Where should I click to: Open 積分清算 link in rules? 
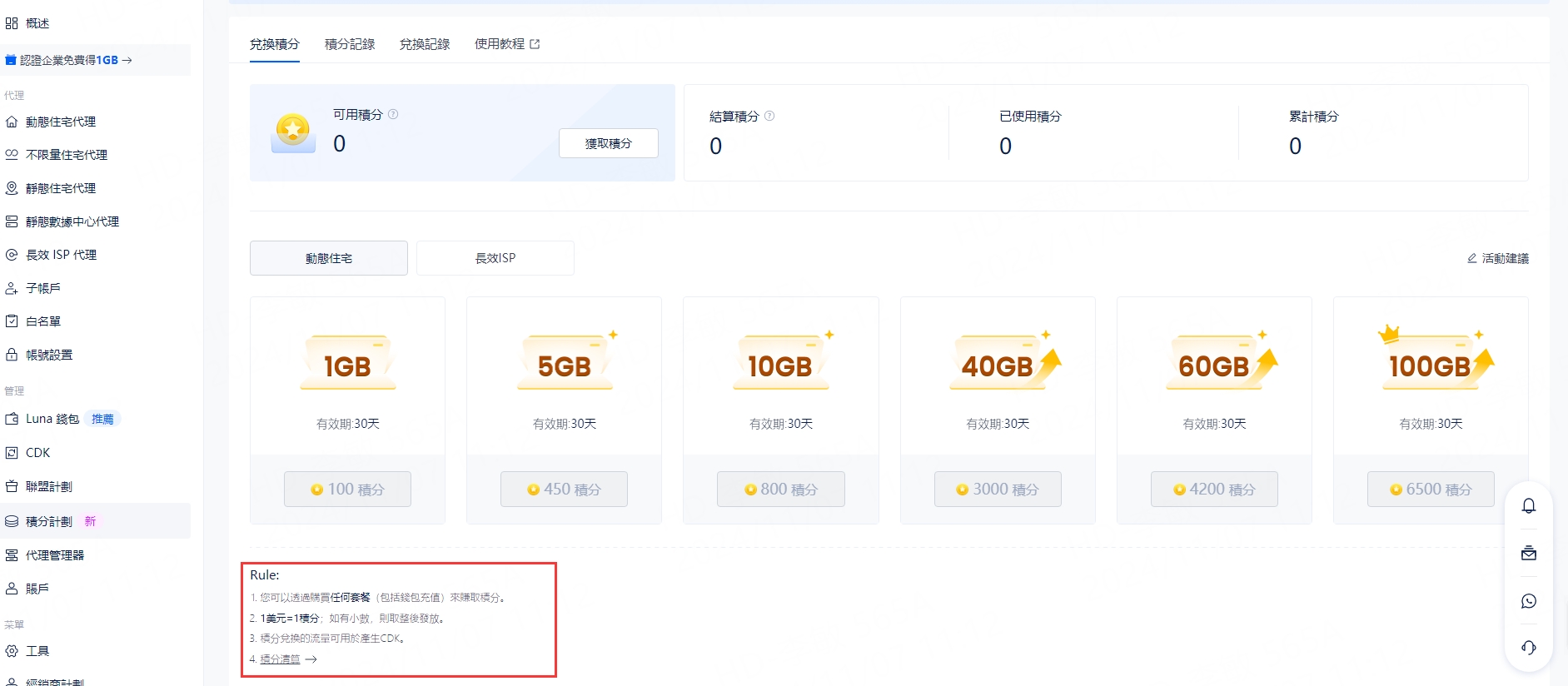[x=281, y=659]
